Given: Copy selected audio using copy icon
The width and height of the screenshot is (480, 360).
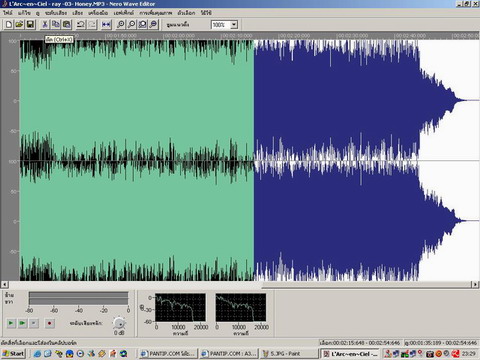Looking at the screenshot, I should point(56,24).
